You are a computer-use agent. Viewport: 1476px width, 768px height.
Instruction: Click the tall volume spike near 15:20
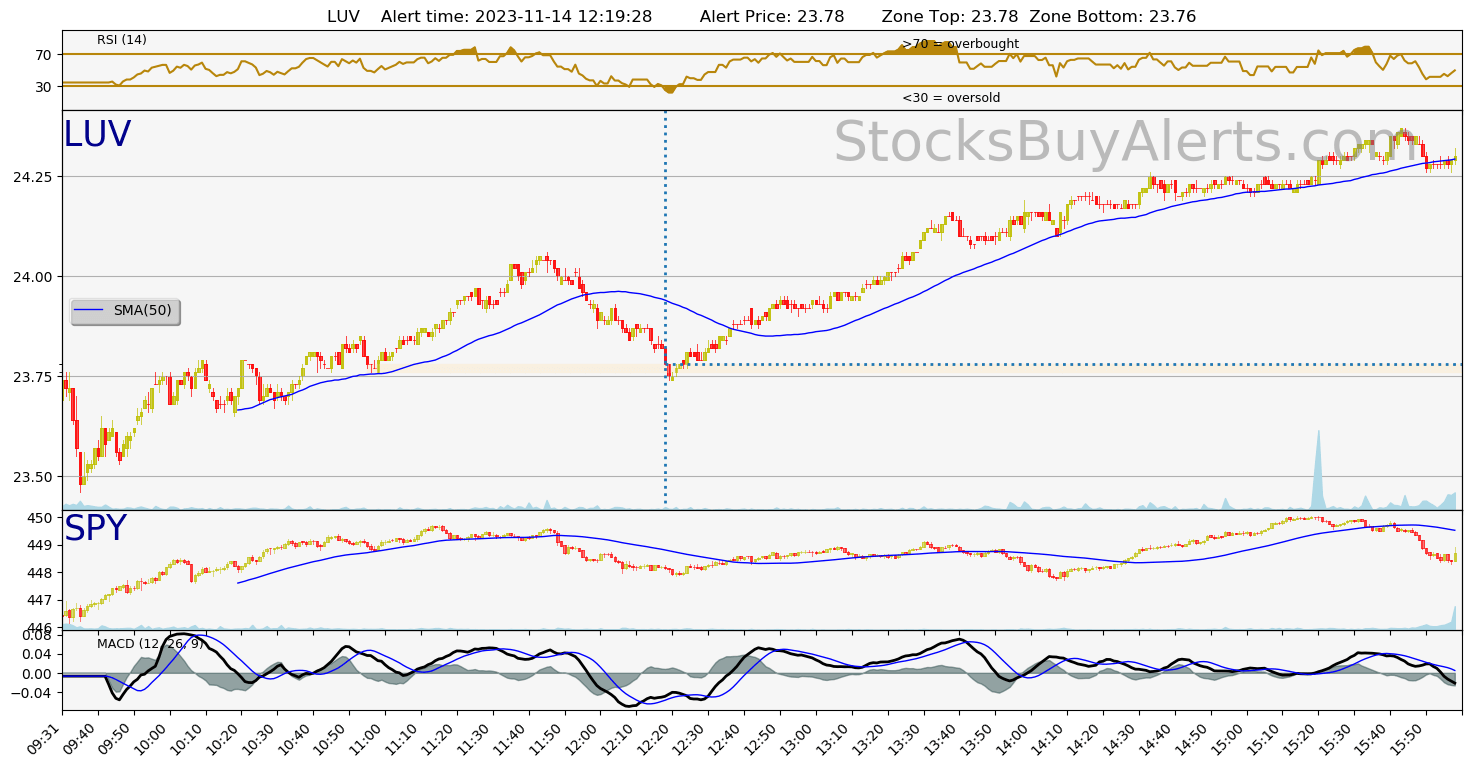(x=1318, y=470)
